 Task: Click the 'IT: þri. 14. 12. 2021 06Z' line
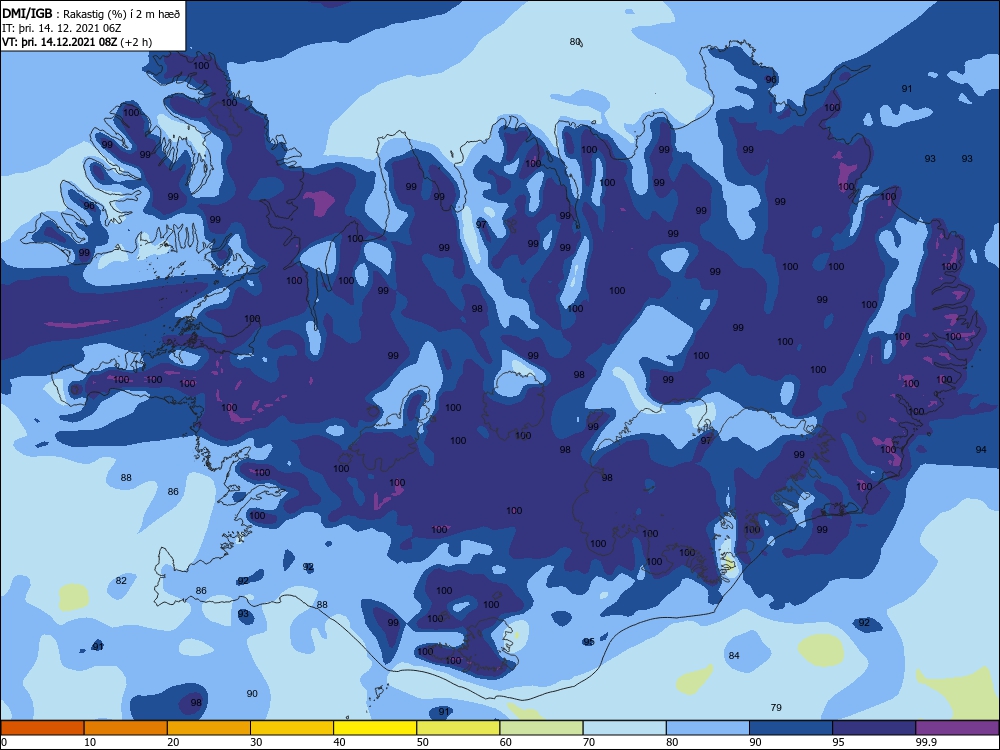(x=61, y=28)
